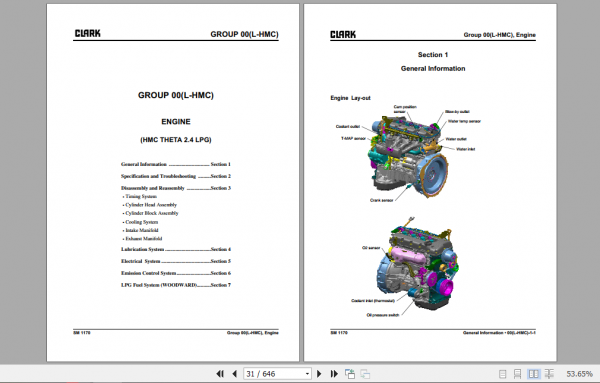Select two-page continuous layout

click(549, 374)
